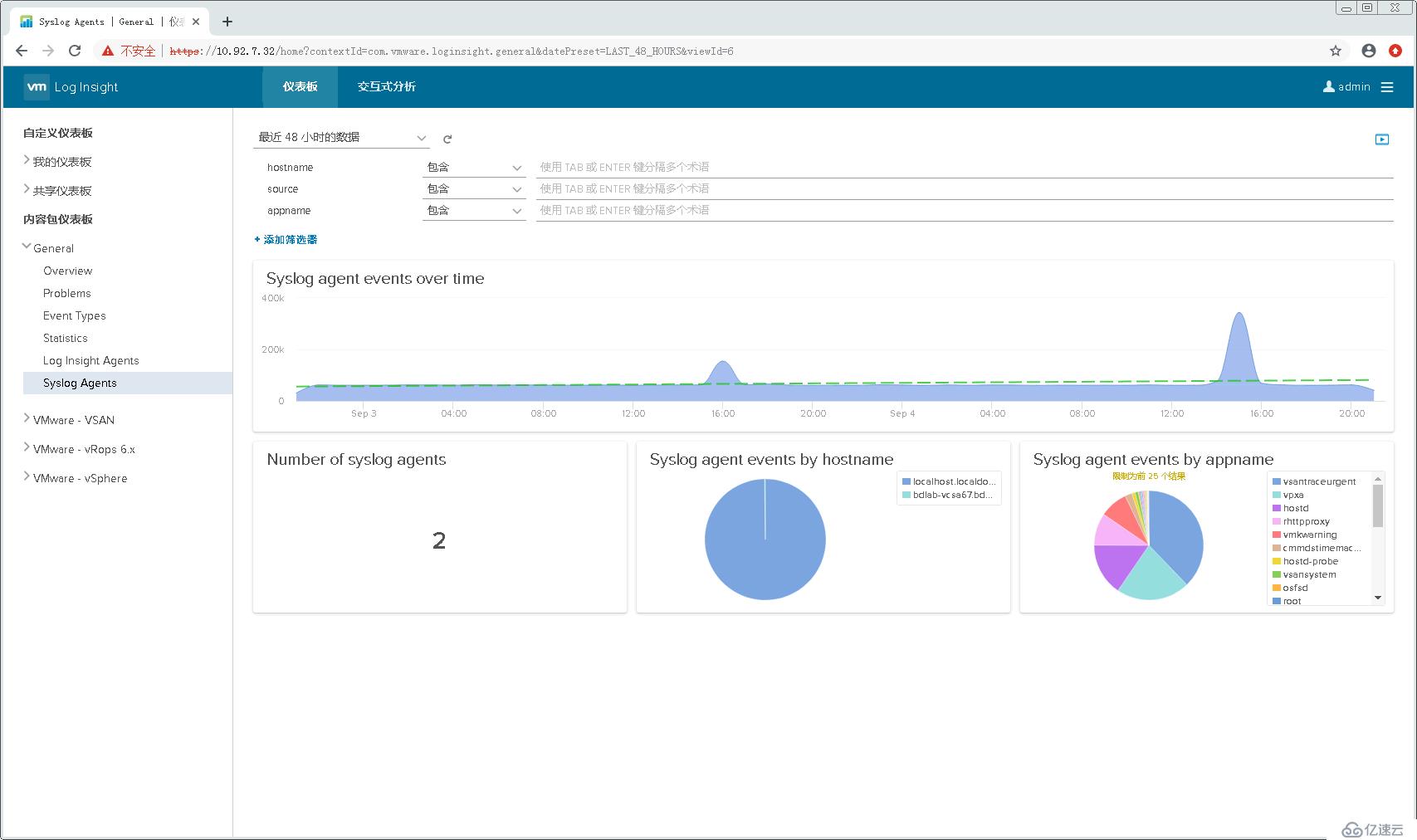Switch to the 仪表板 tab
Screen dimensions: 1417x840
click(x=300, y=86)
